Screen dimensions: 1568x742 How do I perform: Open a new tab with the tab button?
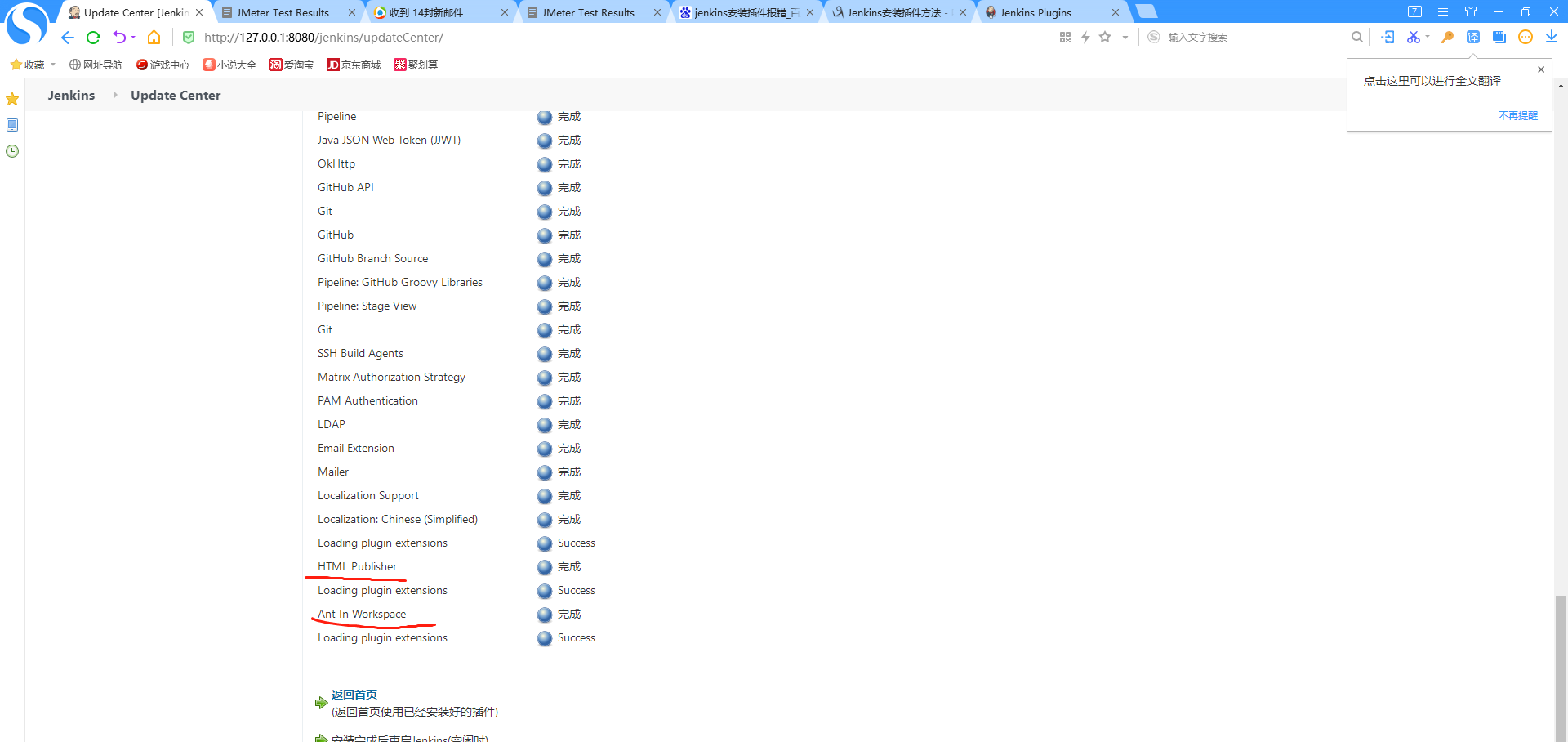coord(1147,11)
